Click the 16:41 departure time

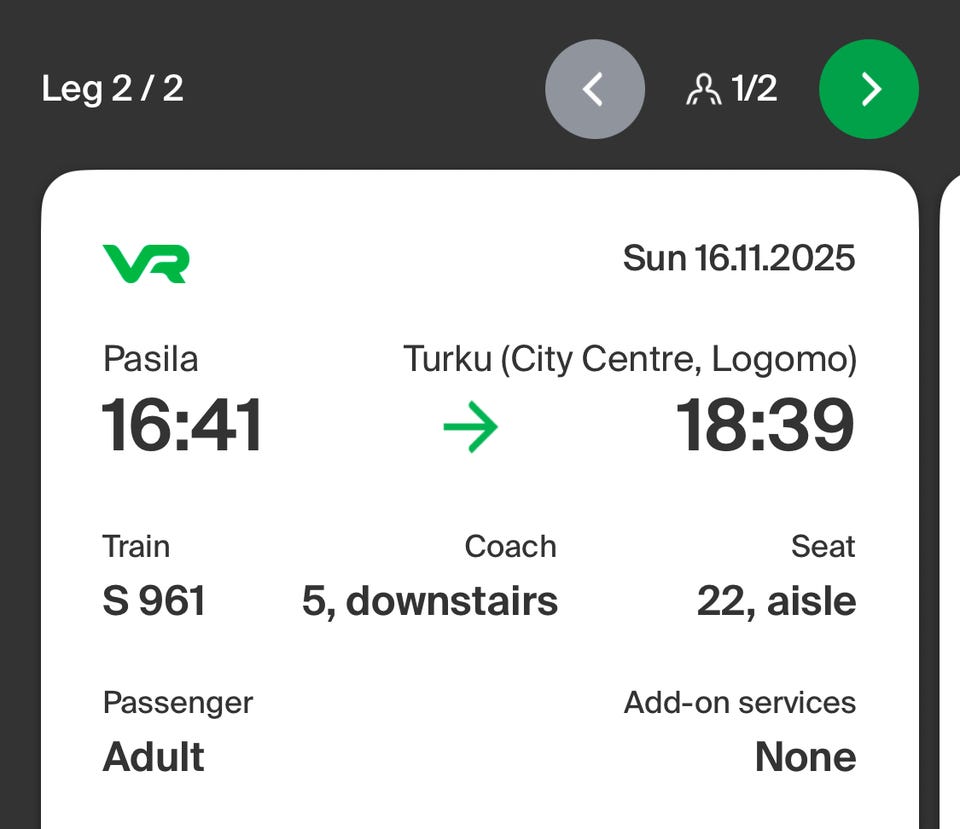pyautogui.click(x=182, y=426)
